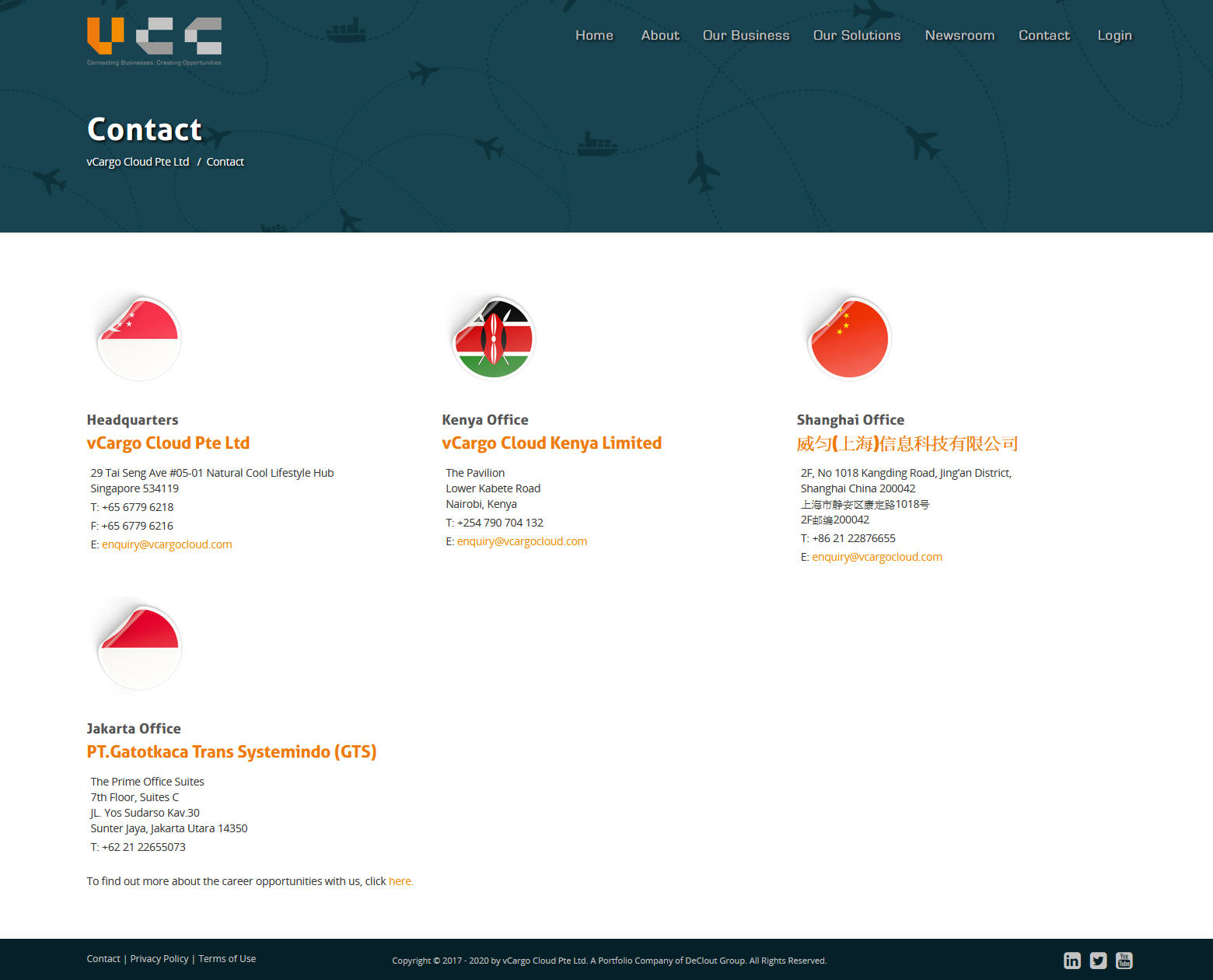Click the Headquarters enquiry email link
This screenshot has width=1213, height=980.
coord(166,544)
